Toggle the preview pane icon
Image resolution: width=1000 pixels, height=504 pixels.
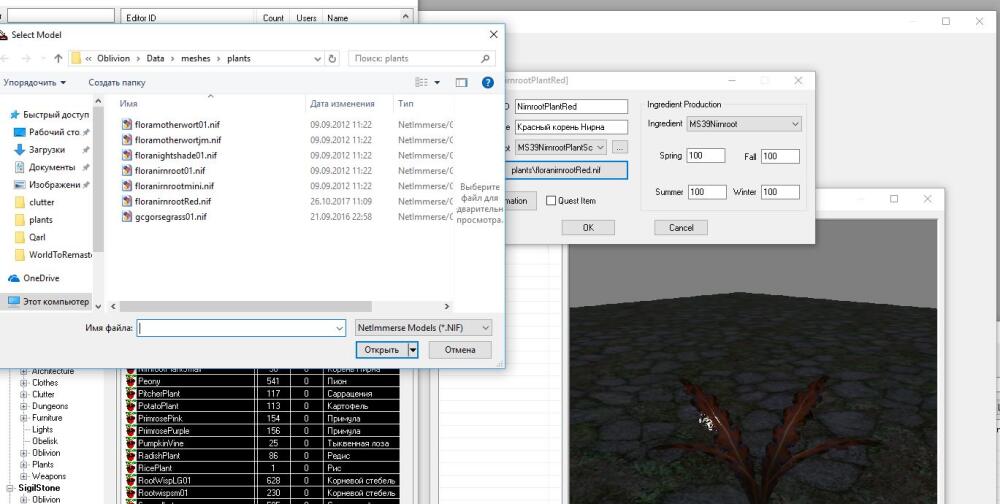coord(462,82)
